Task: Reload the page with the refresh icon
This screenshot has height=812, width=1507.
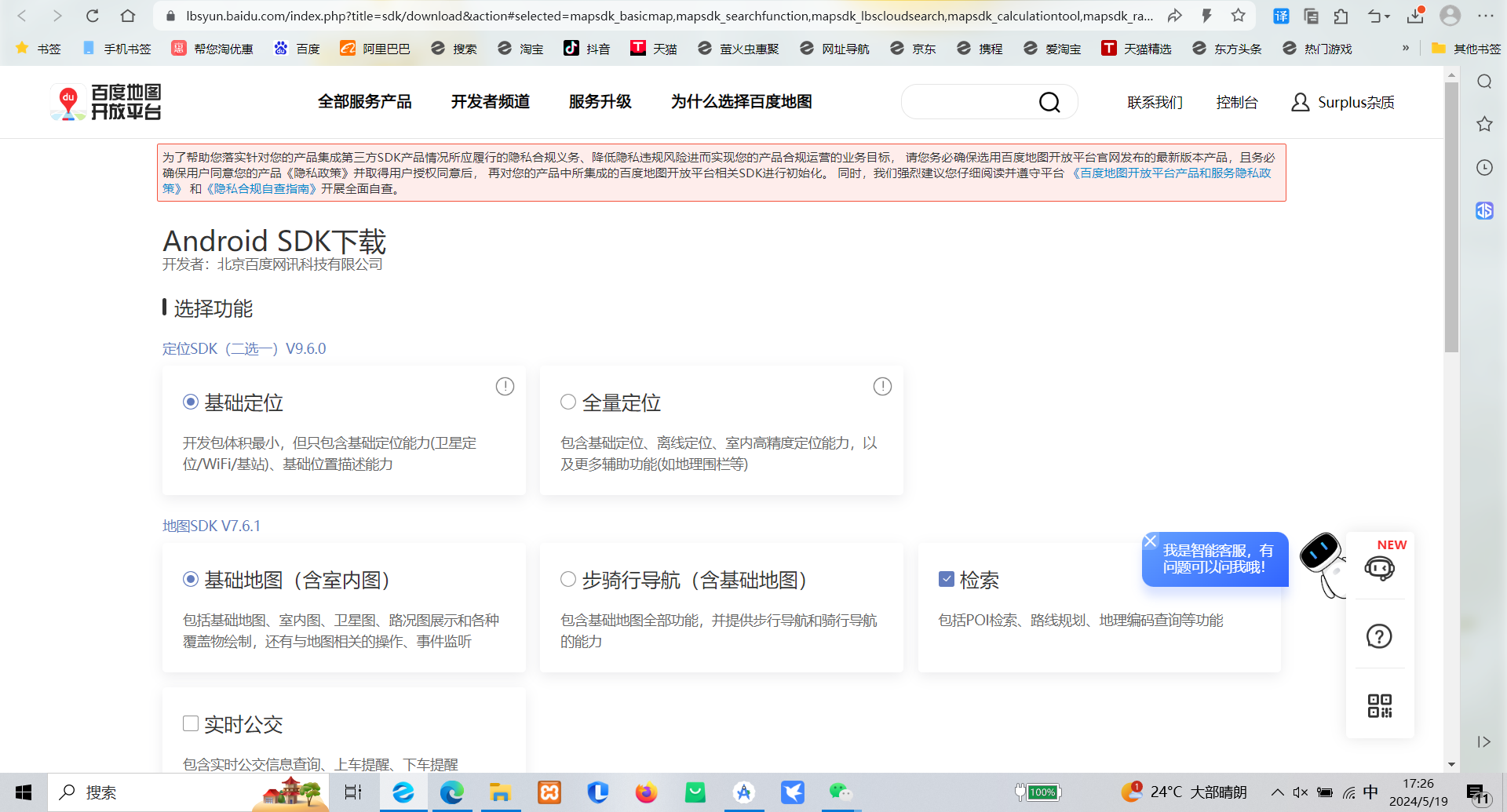Action: [93, 16]
